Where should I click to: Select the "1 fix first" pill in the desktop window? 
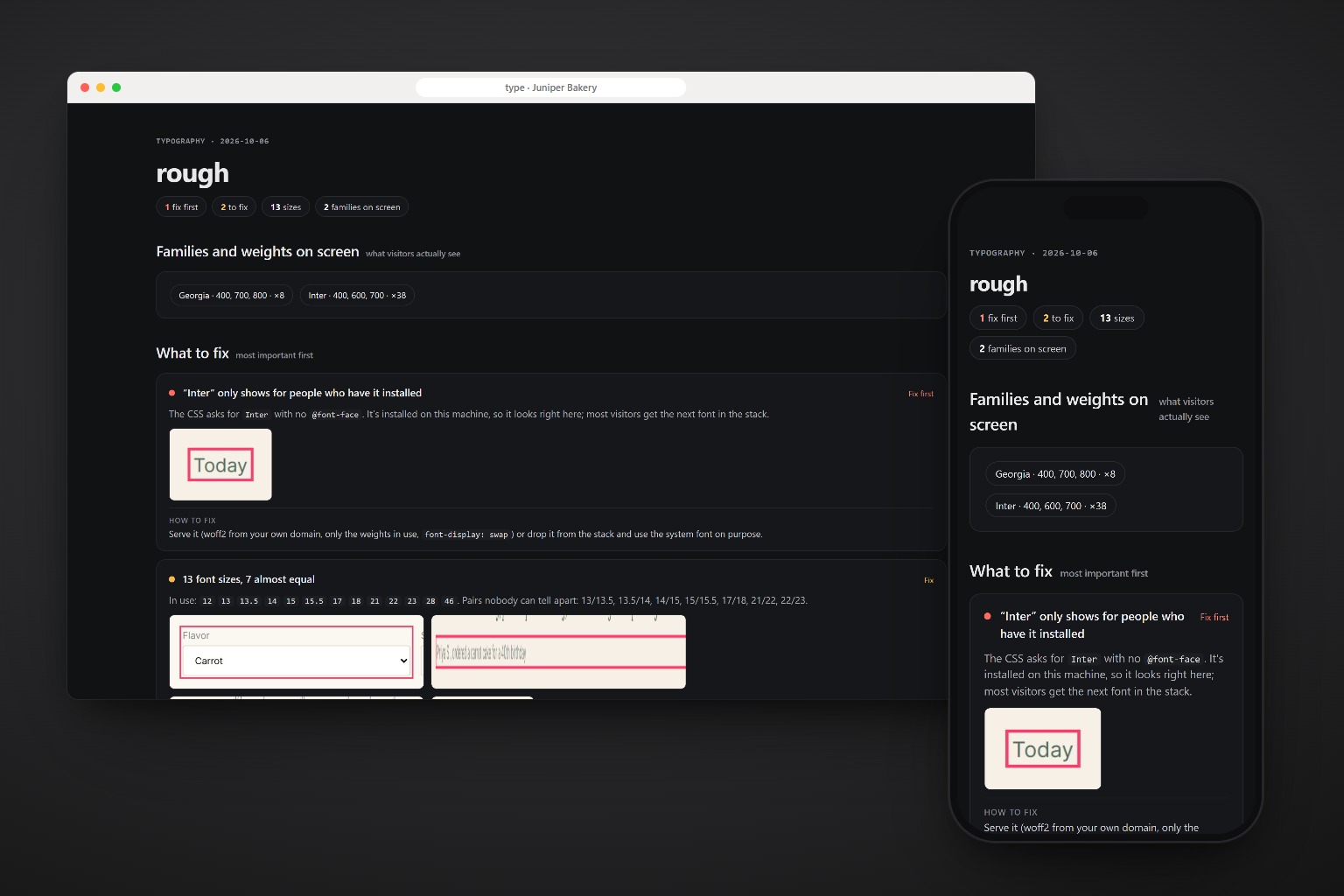[x=181, y=207]
